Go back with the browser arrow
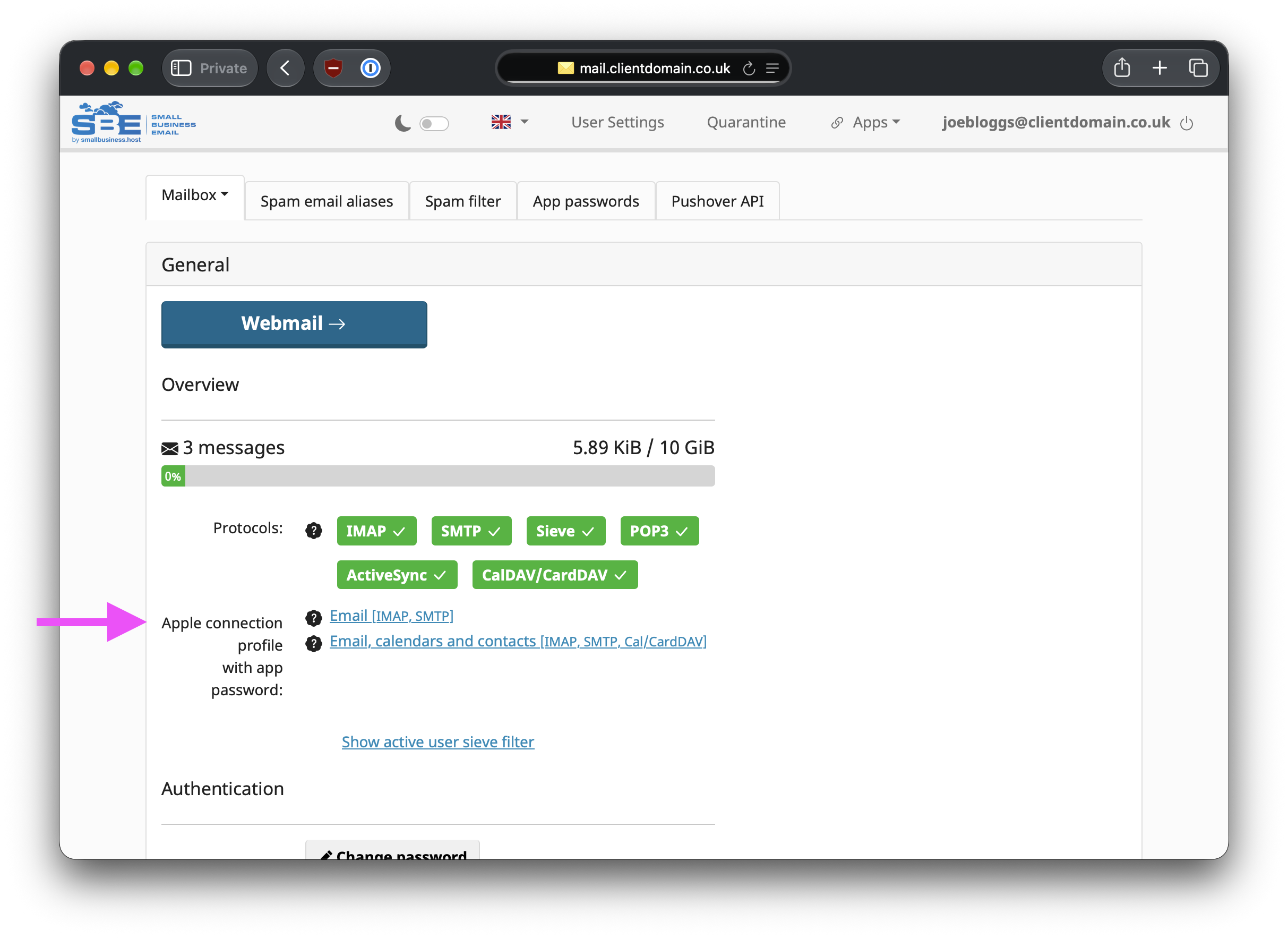Image resolution: width=1288 pixels, height=938 pixels. click(286, 68)
